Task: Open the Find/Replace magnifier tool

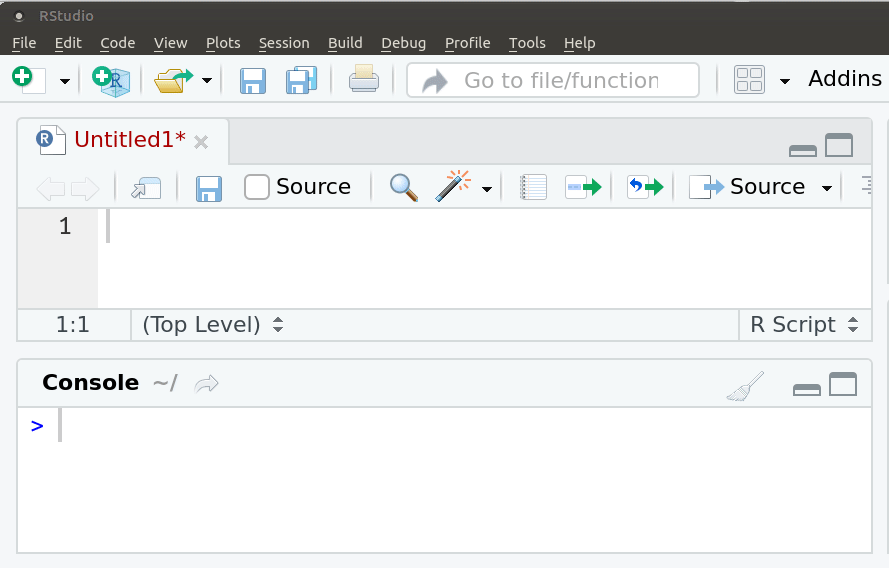Action: pos(404,187)
